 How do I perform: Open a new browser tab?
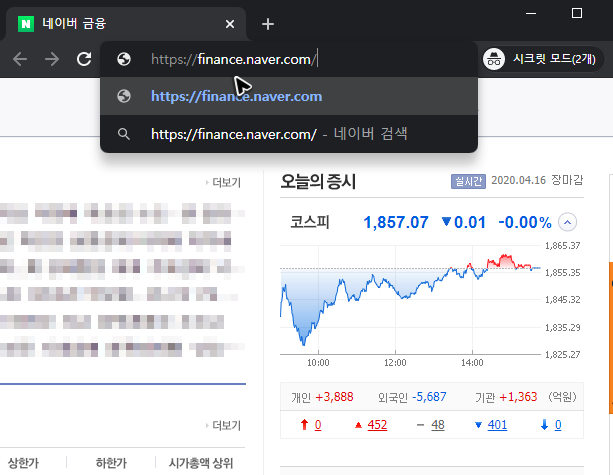[x=268, y=24]
